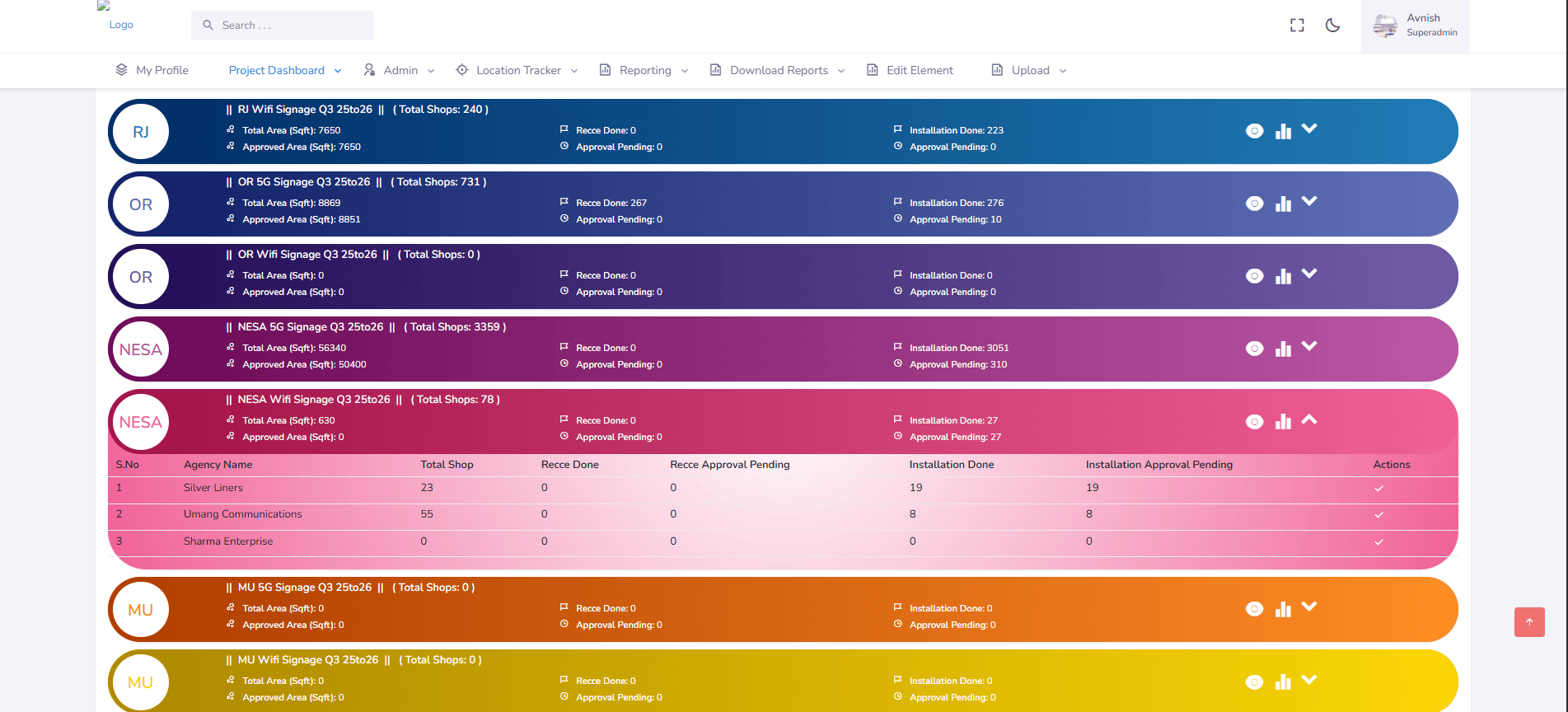Open the Location Tracker menu

coord(517,71)
